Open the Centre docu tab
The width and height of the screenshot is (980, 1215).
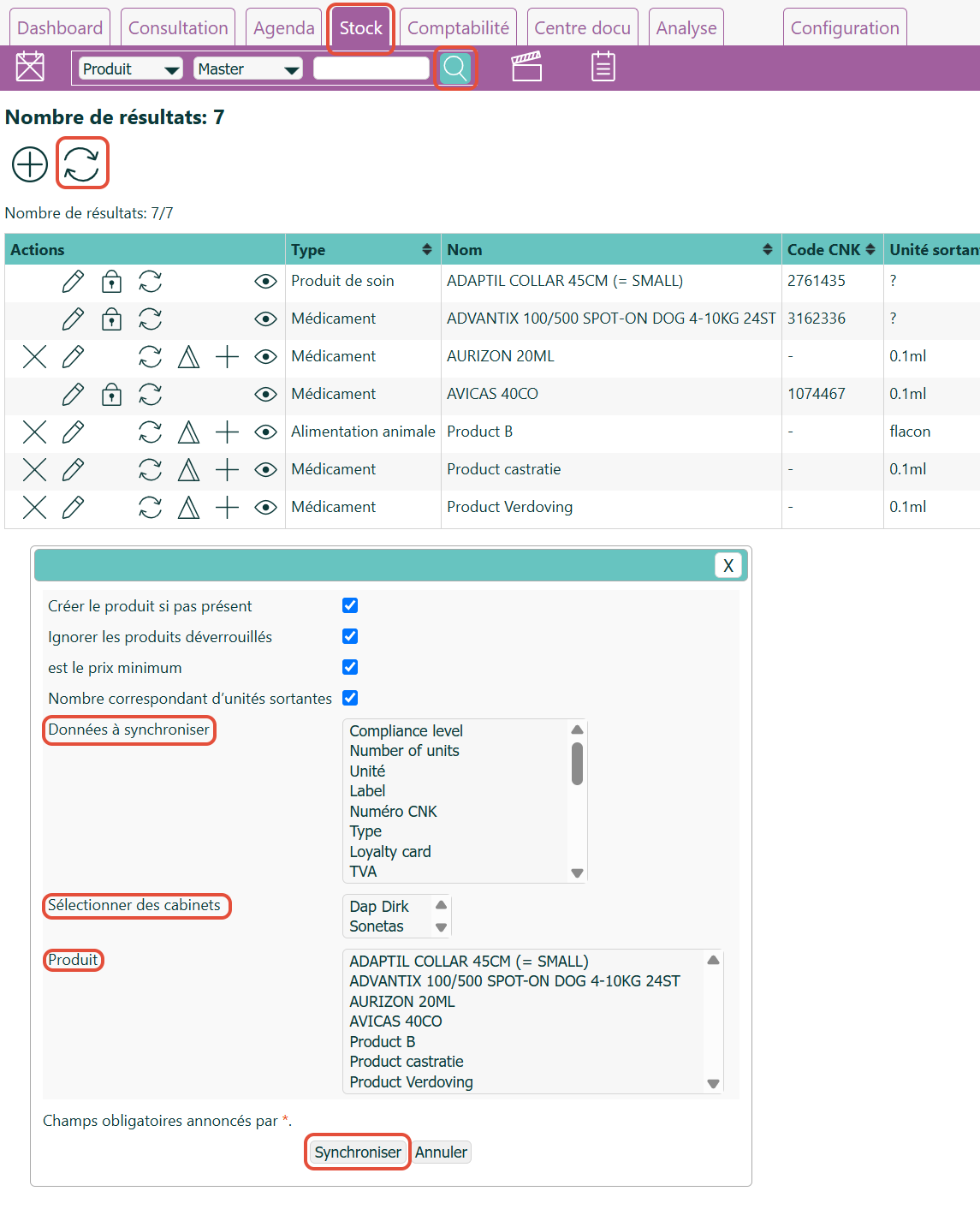click(x=583, y=28)
